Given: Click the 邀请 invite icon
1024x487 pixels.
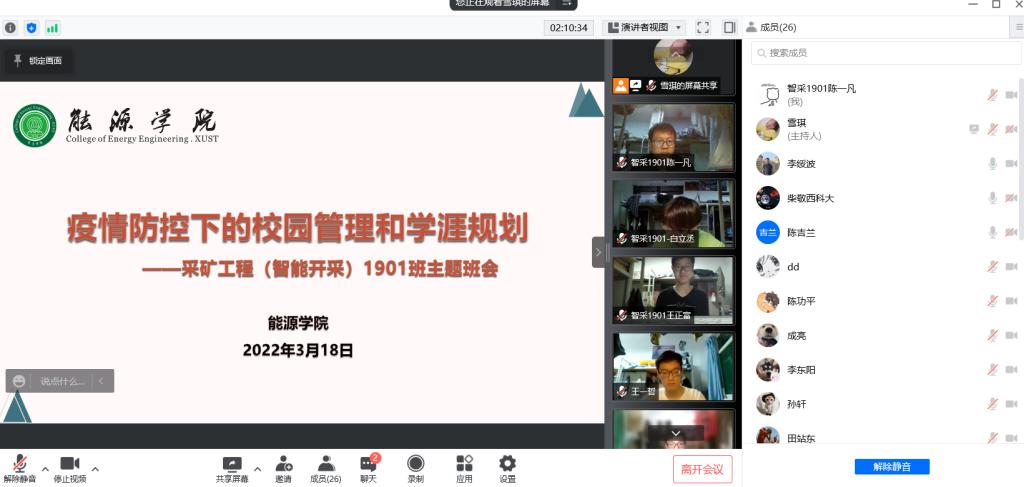Looking at the screenshot, I should [284, 464].
